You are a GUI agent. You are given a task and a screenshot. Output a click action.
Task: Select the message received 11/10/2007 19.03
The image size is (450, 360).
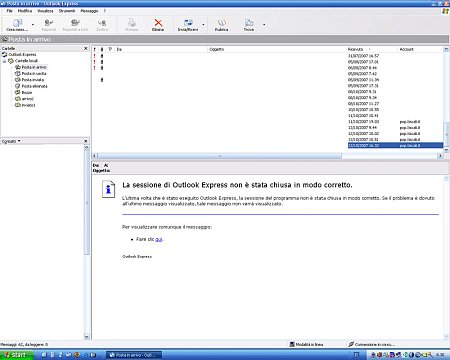[x=268, y=122]
